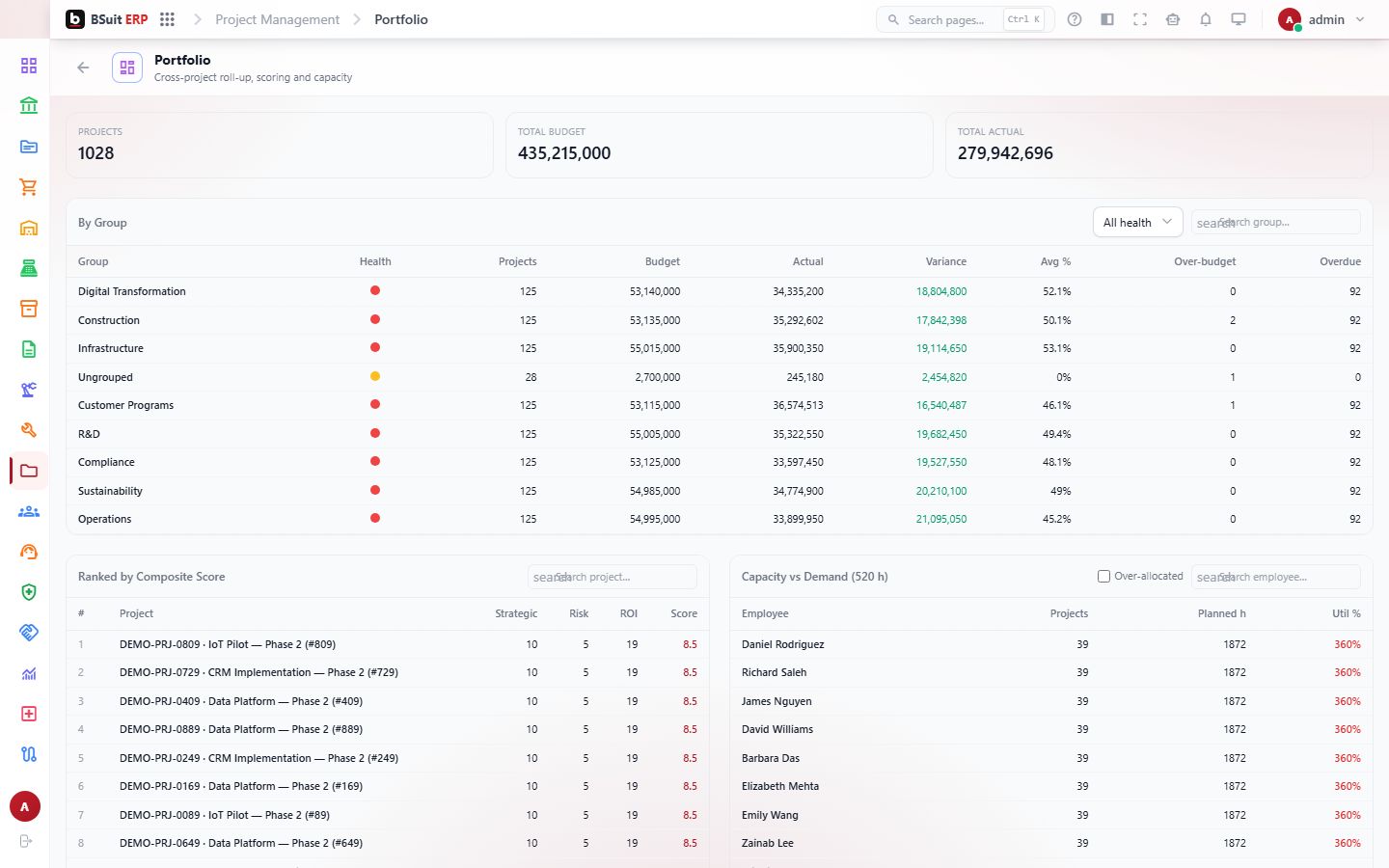
Task: Sort by the Variance column header
Action: point(945,261)
